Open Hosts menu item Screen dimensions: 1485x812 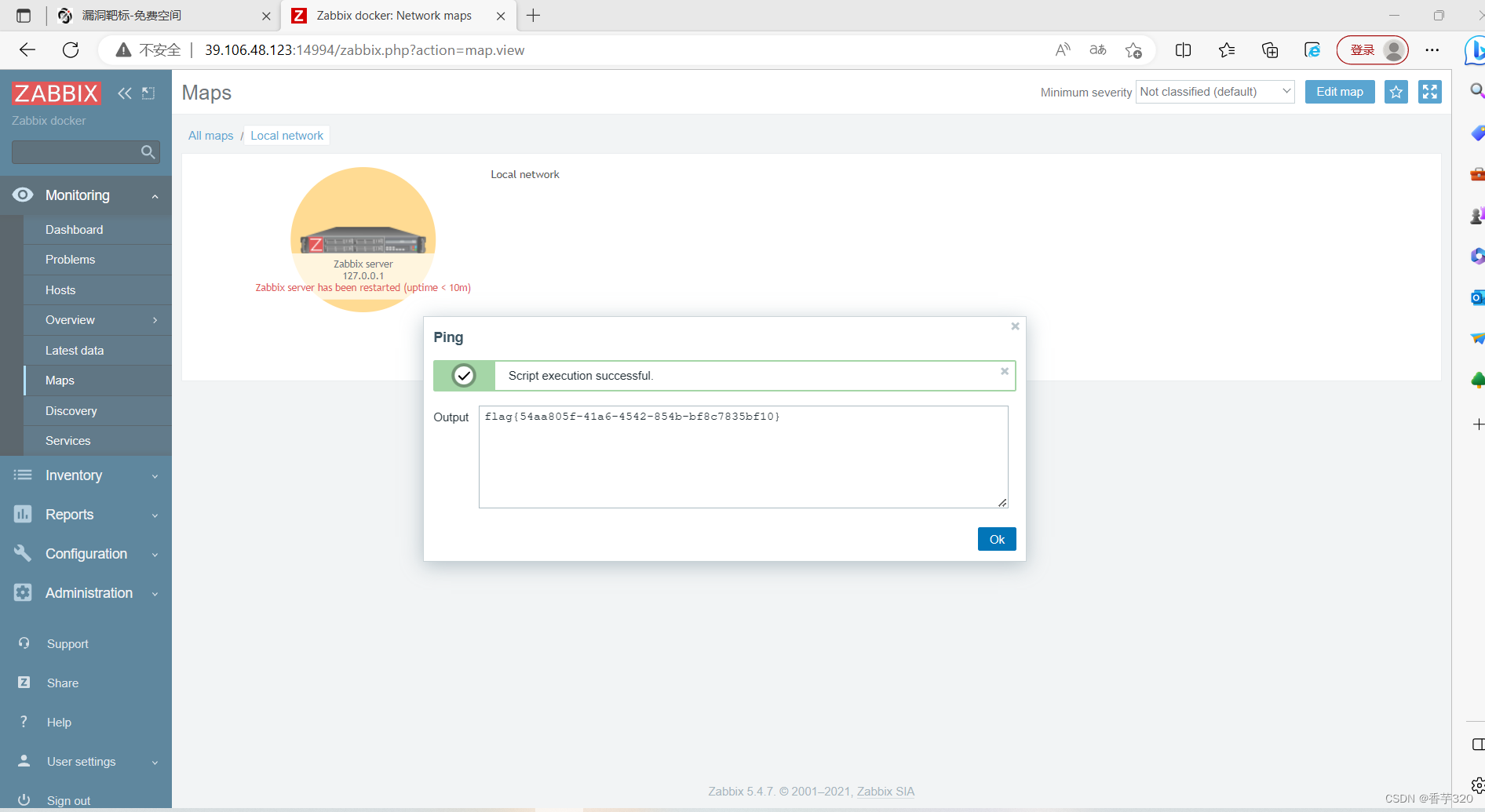point(97,290)
